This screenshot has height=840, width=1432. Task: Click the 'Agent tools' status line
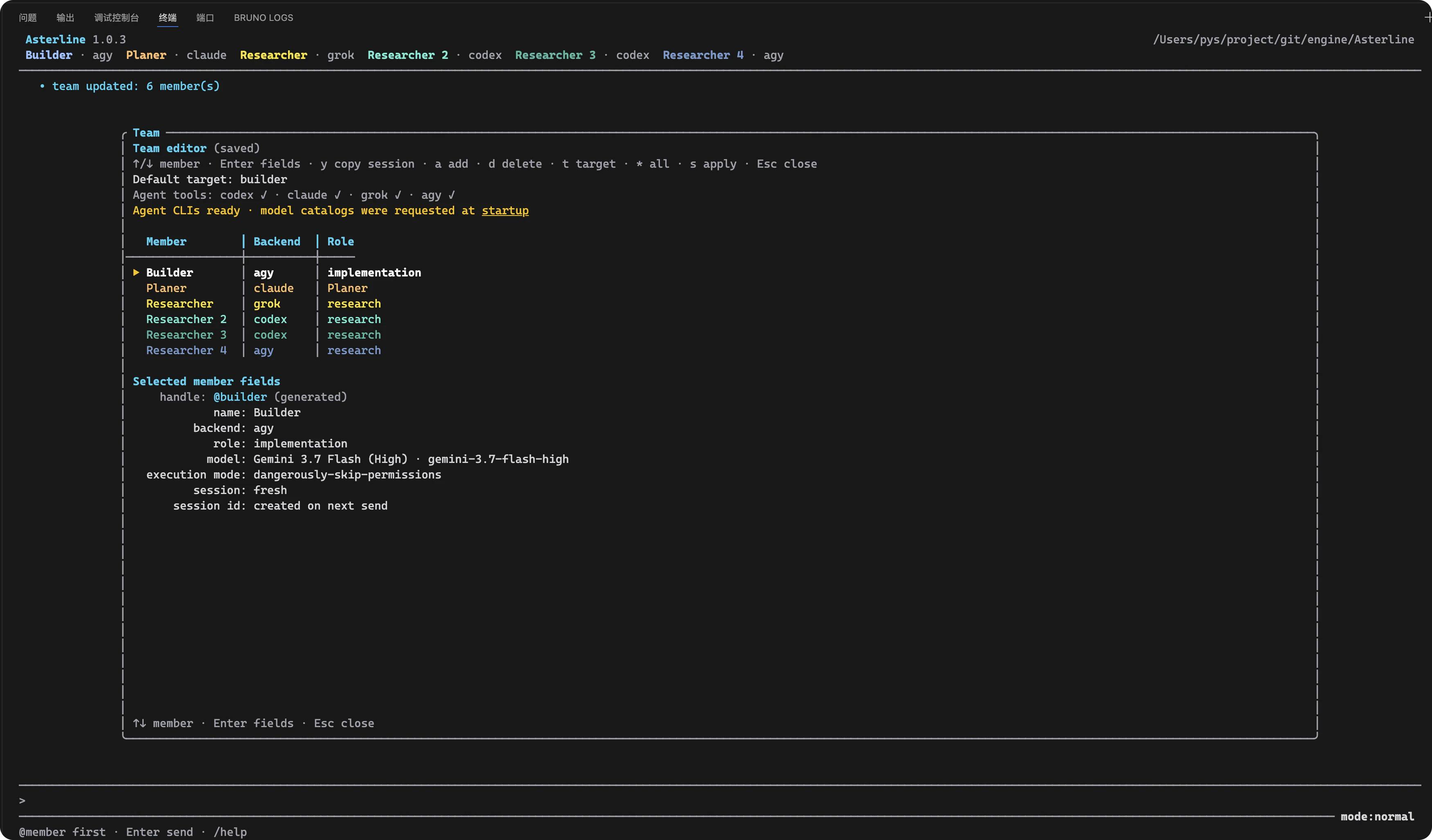click(294, 195)
